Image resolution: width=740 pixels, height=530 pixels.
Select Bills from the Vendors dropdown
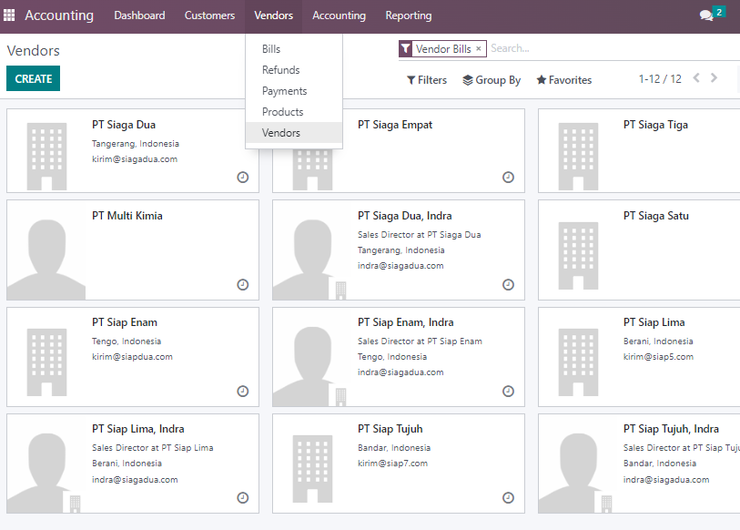pyautogui.click(x=294, y=49)
